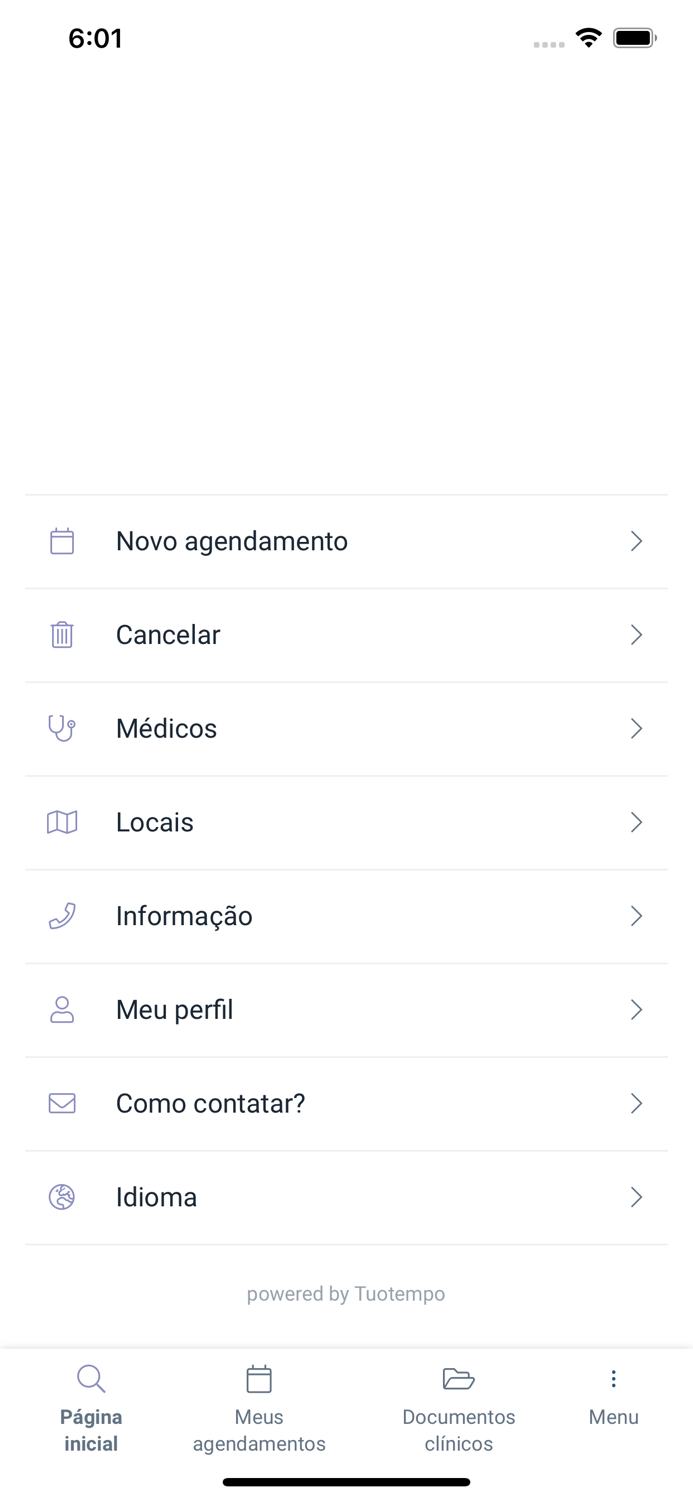Click the globe icon beside Idioma
The width and height of the screenshot is (693, 1500).
62,1196
